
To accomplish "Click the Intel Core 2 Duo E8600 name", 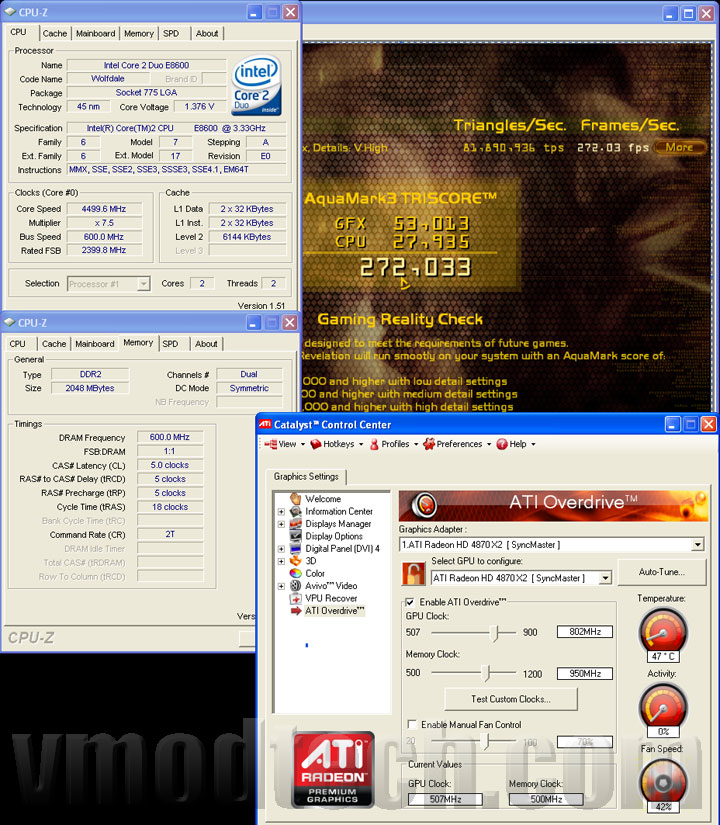I will coord(146,65).
